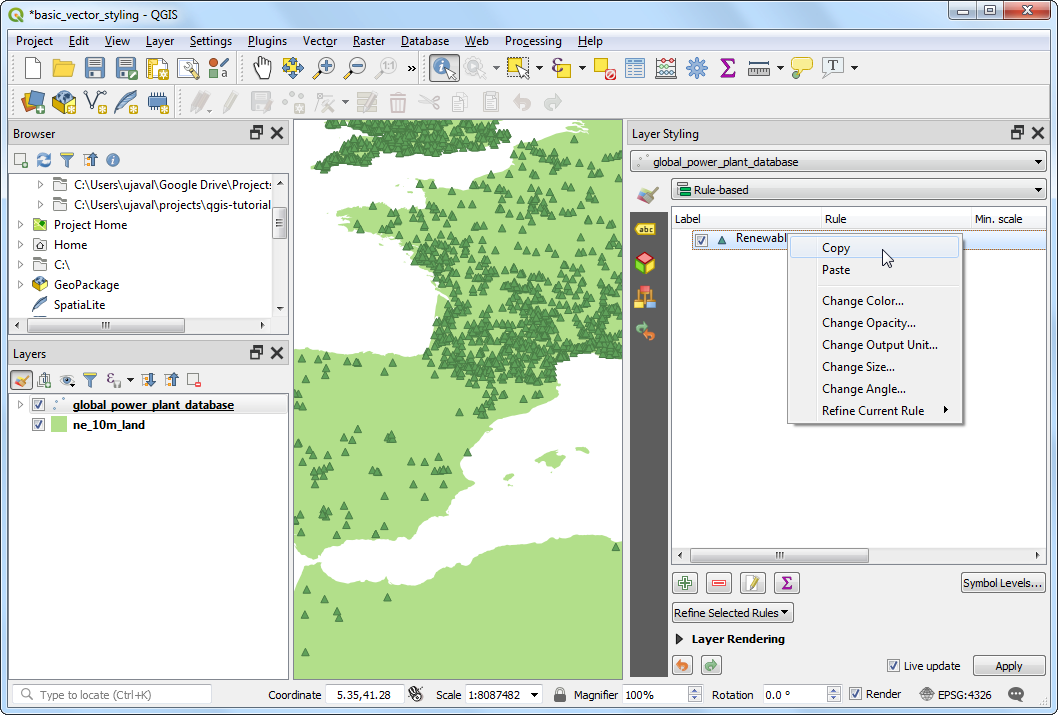Add a new rule with green plus

click(x=685, y=583)
